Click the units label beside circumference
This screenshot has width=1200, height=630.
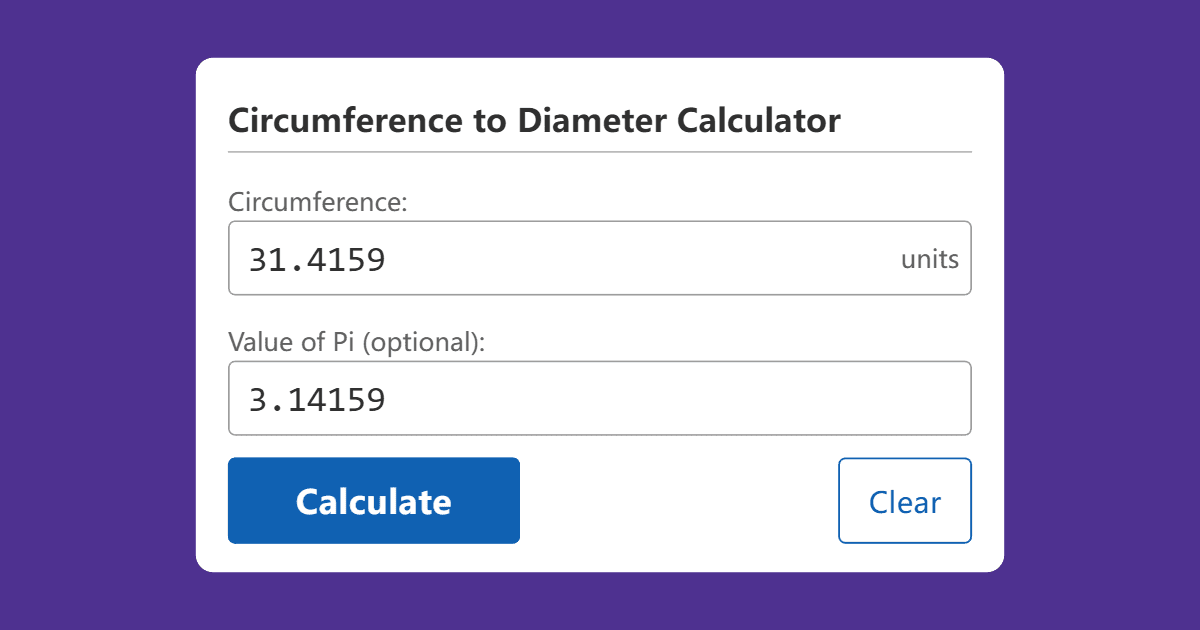point(932,258)
